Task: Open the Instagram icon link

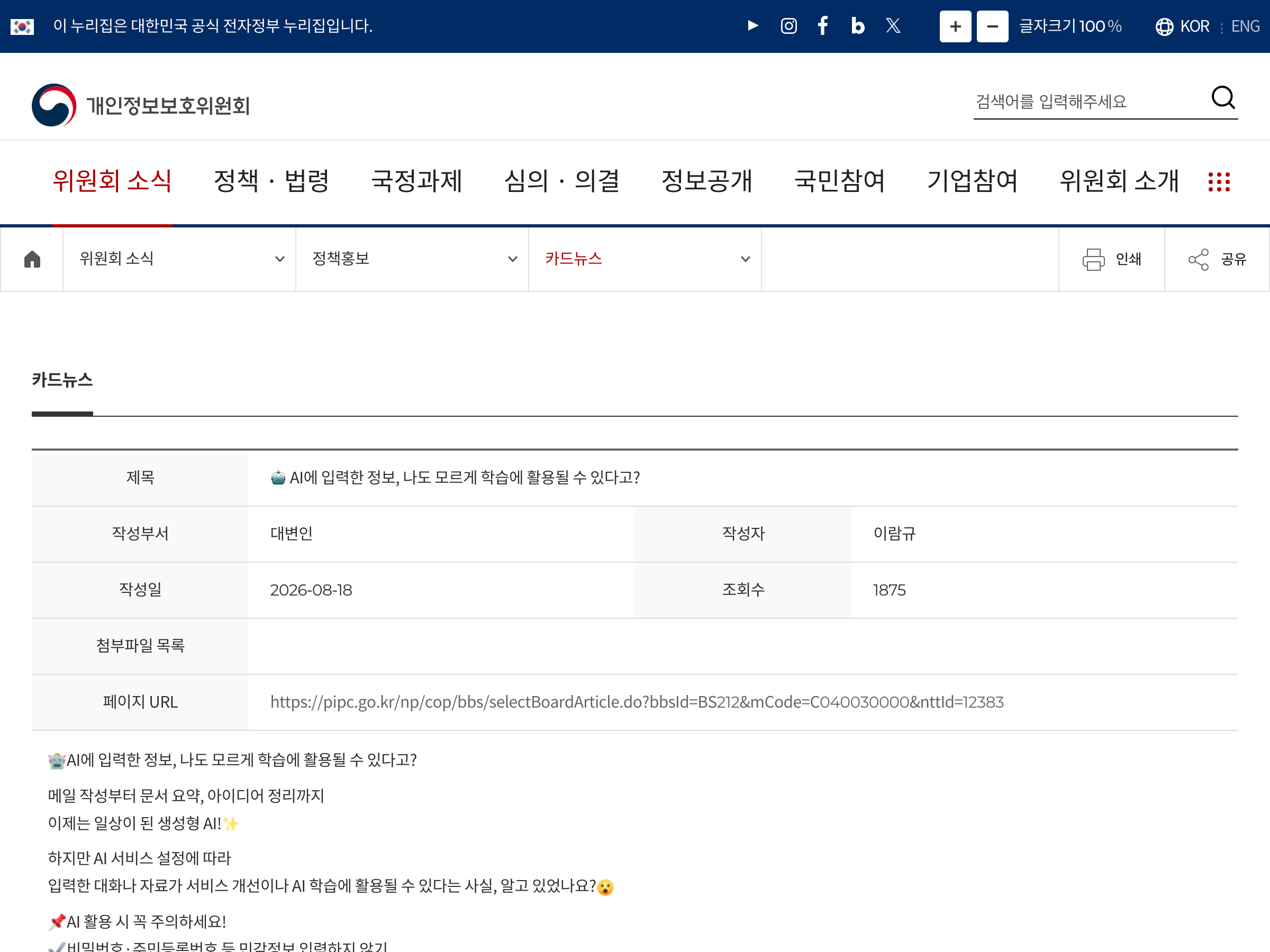Action: pyautogui.click(x=788, y=26)
